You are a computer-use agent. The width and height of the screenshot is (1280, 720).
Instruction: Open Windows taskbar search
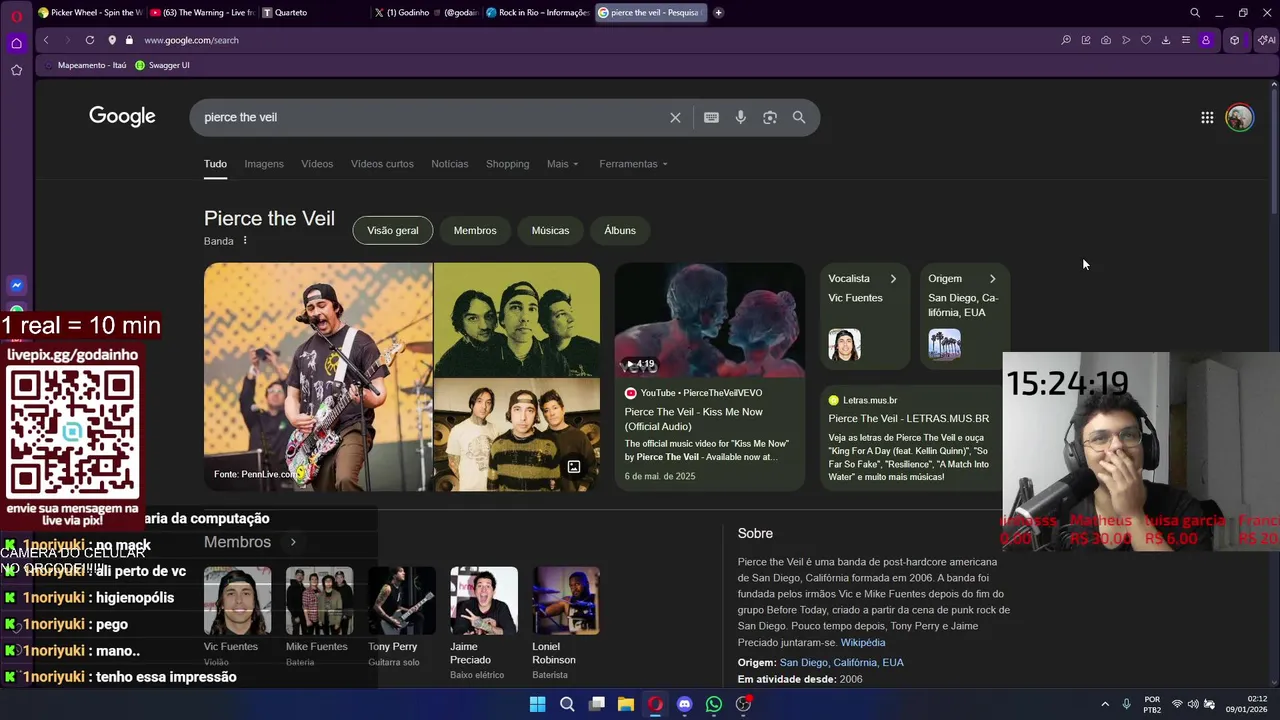point(567,704)
